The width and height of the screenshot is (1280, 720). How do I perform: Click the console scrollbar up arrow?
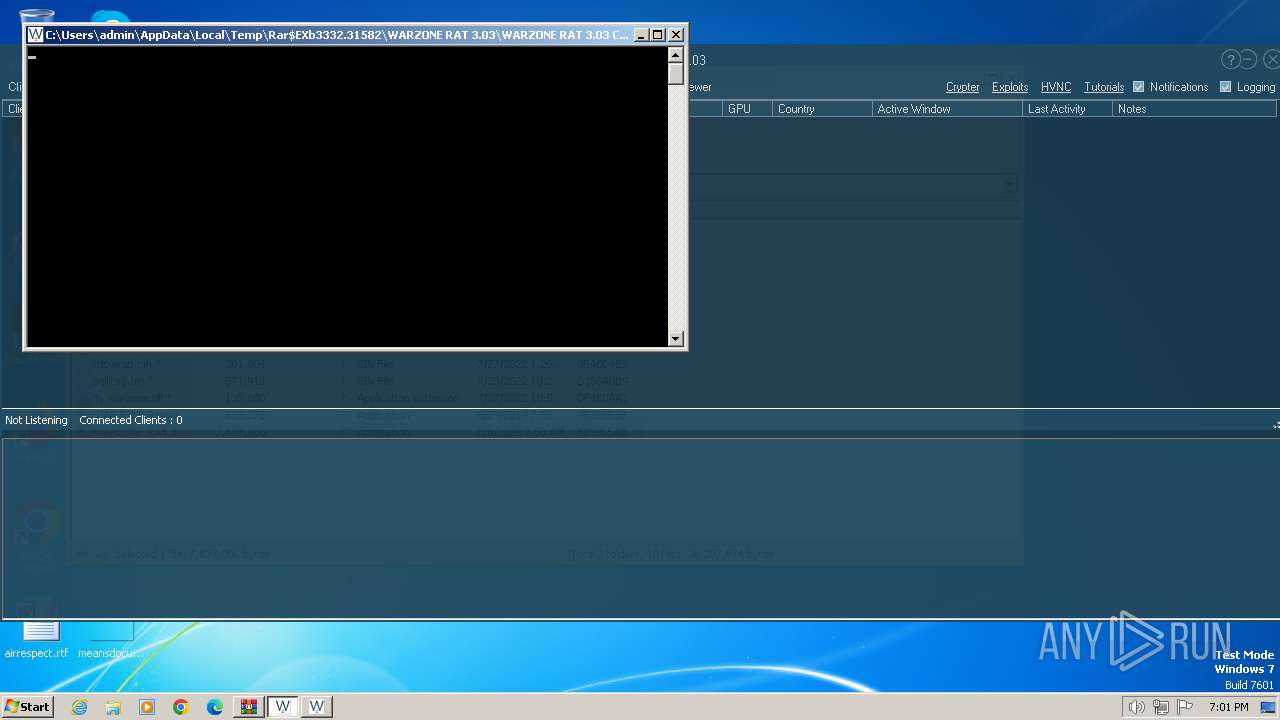676,55
